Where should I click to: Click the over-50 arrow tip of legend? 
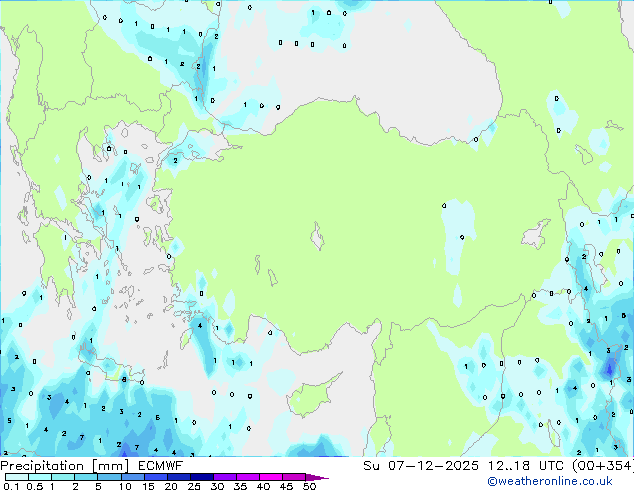tap(317, 477)
